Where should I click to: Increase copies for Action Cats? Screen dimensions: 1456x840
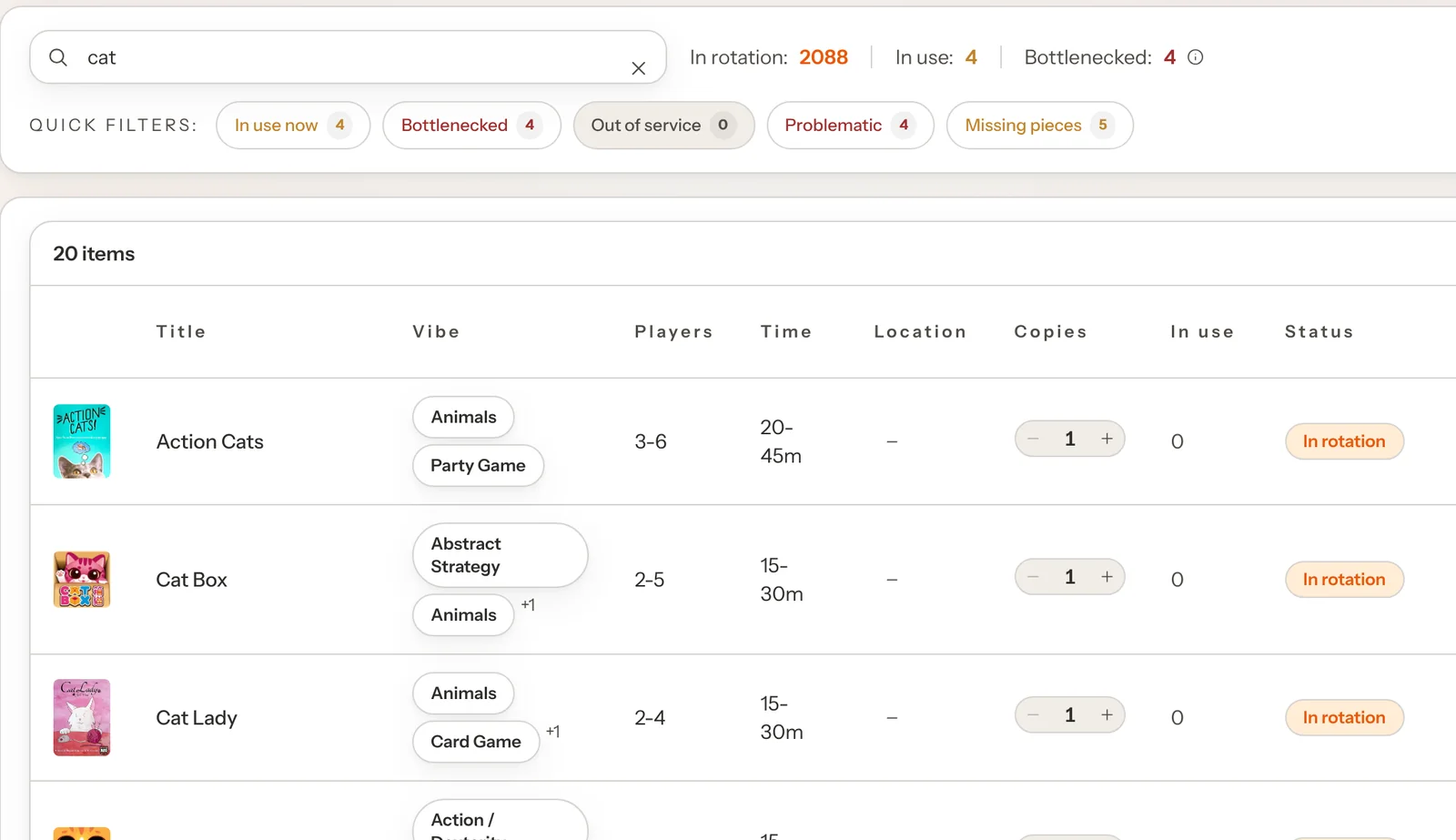(x=1107, y=439)
